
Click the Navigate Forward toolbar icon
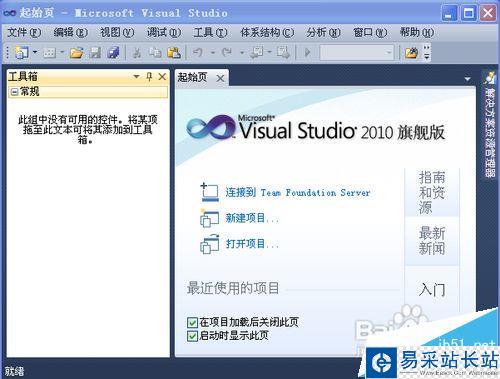283,53
